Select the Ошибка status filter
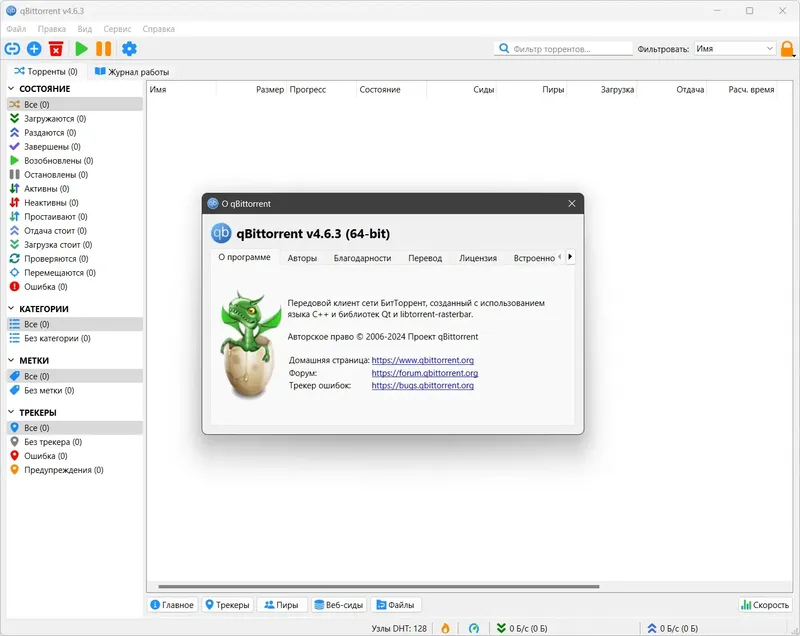 coord(43,286)
